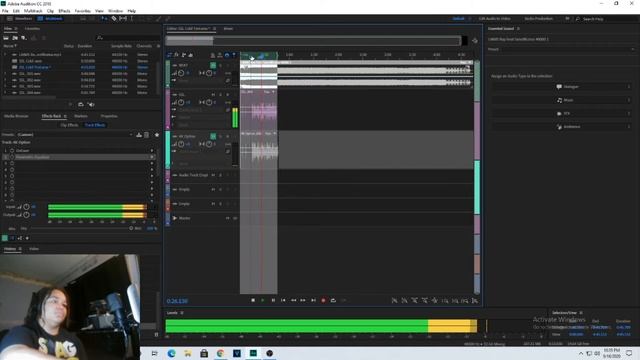Viewport: 640px width, 360px height.
Task: Switch to the Favorites panel tab
Action: [32, 29]
